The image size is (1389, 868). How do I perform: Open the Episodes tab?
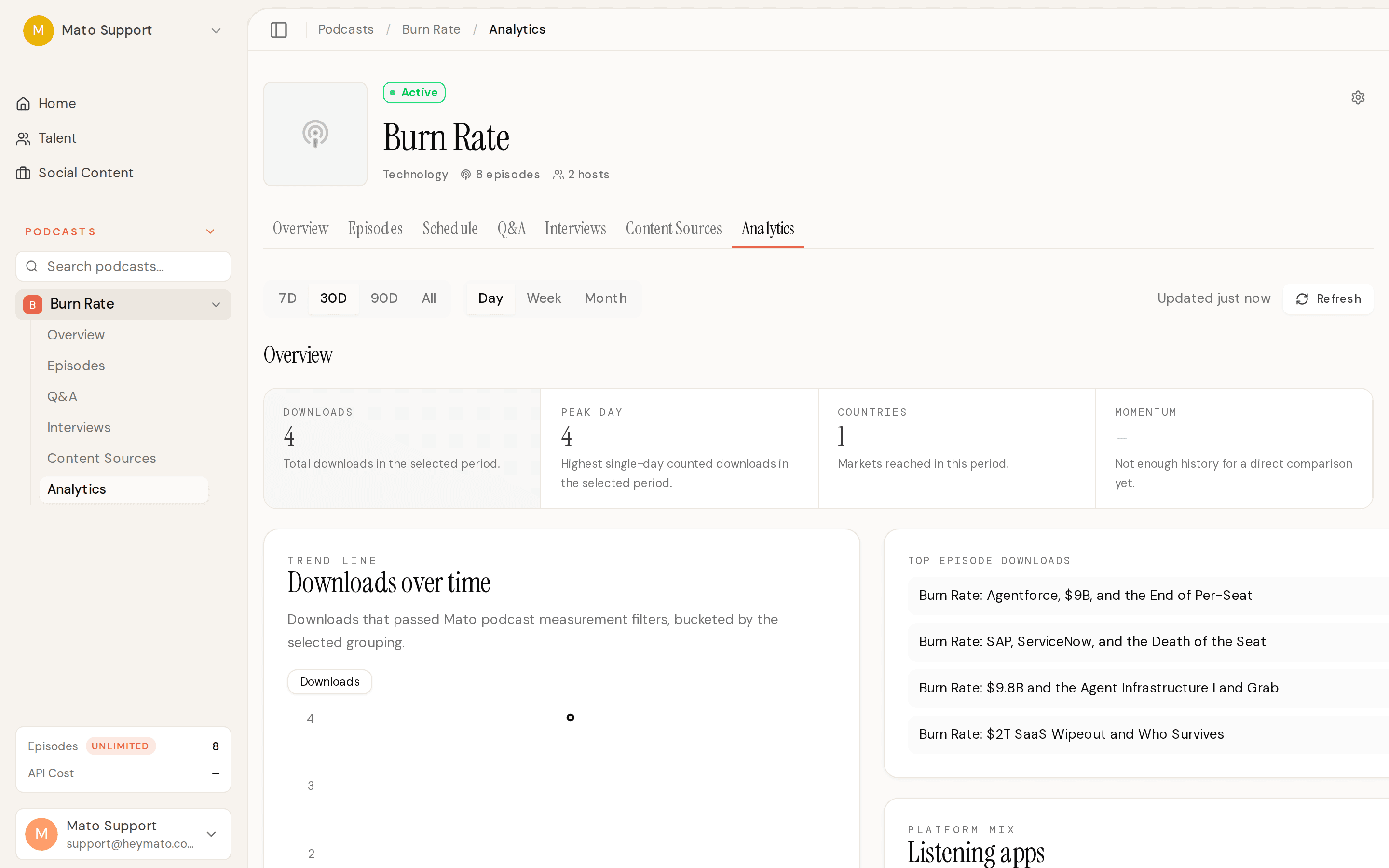375,229
